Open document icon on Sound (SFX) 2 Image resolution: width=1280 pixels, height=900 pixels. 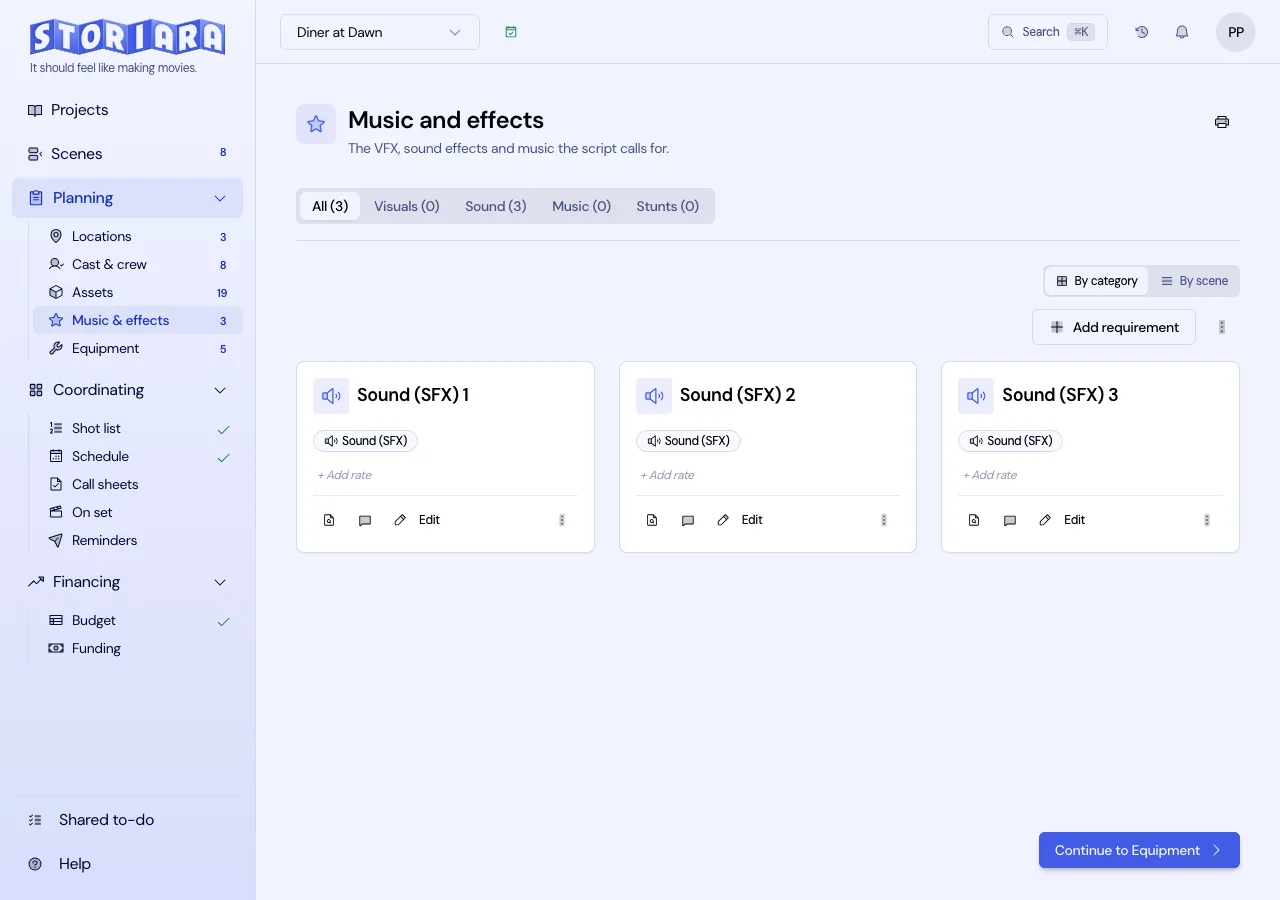652,520
